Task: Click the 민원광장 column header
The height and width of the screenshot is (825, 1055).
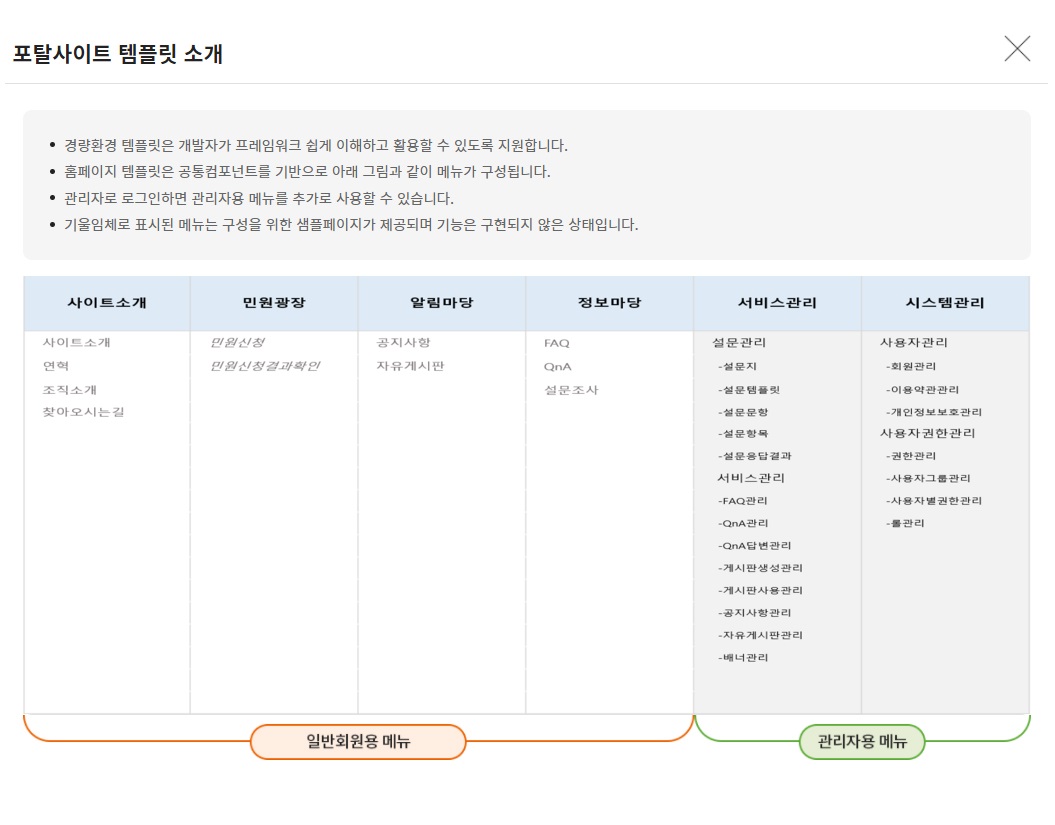Action: pos(274,303)
